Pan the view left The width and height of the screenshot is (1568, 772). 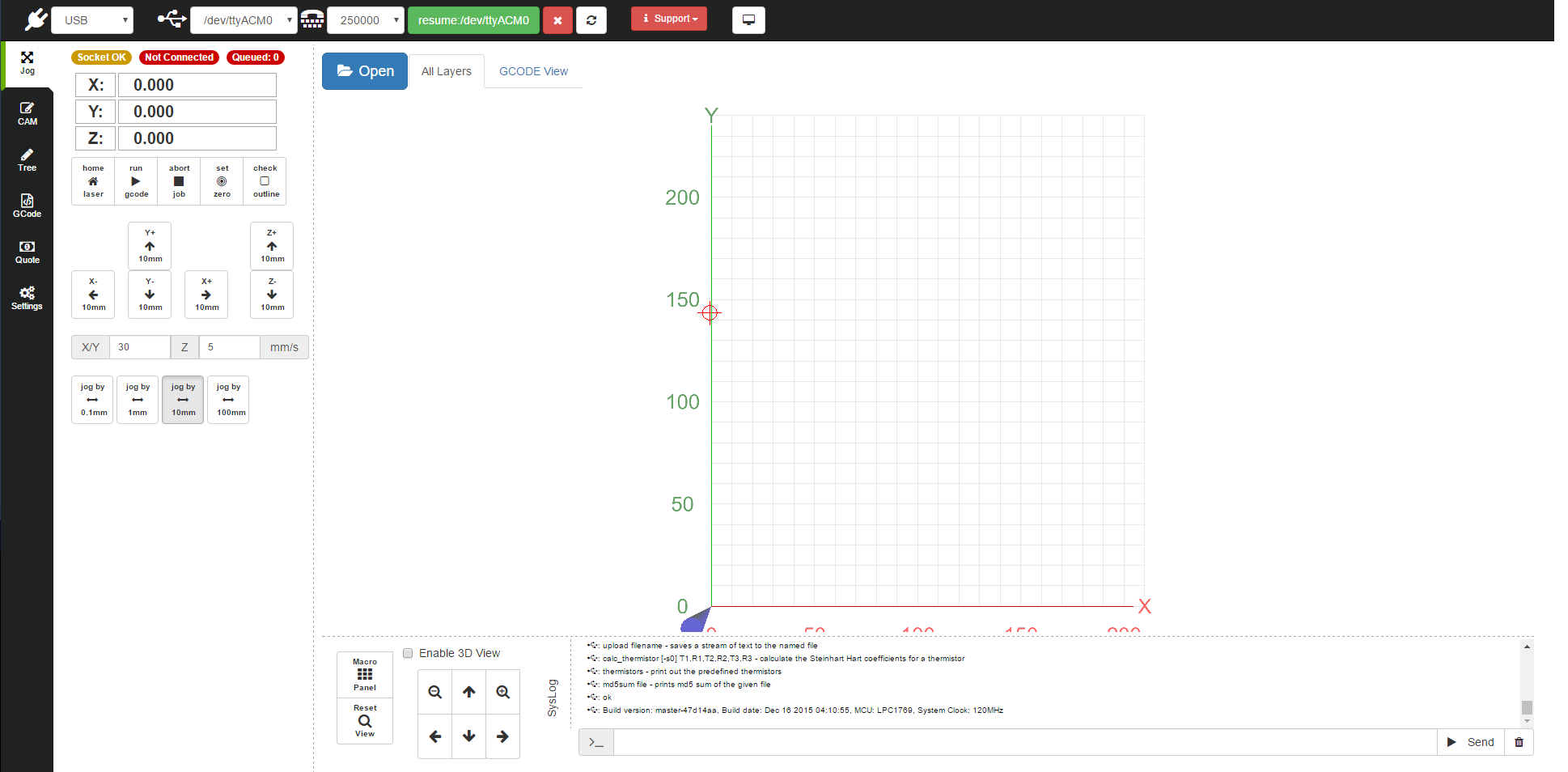click(435, 736)
